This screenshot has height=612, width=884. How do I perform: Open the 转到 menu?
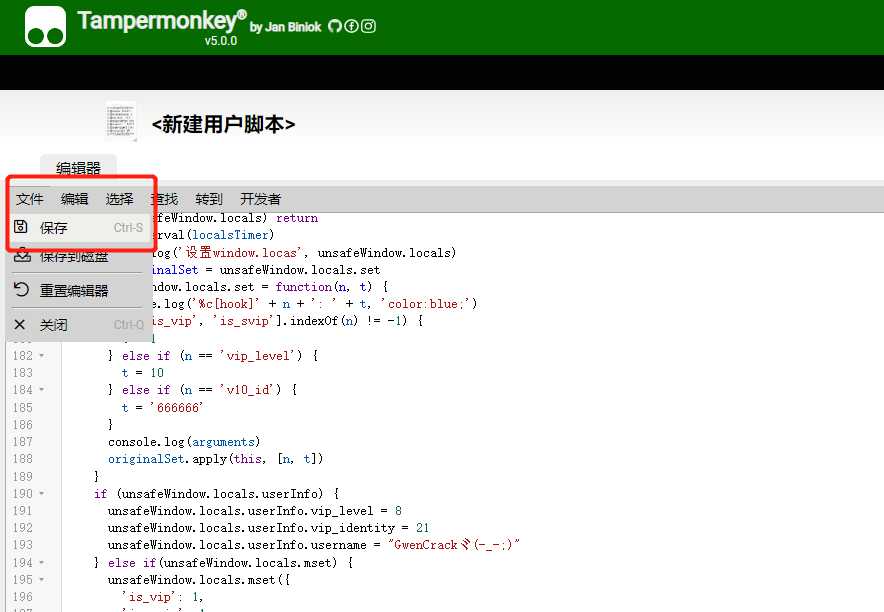pyautogui.click(x=209, y=199)
